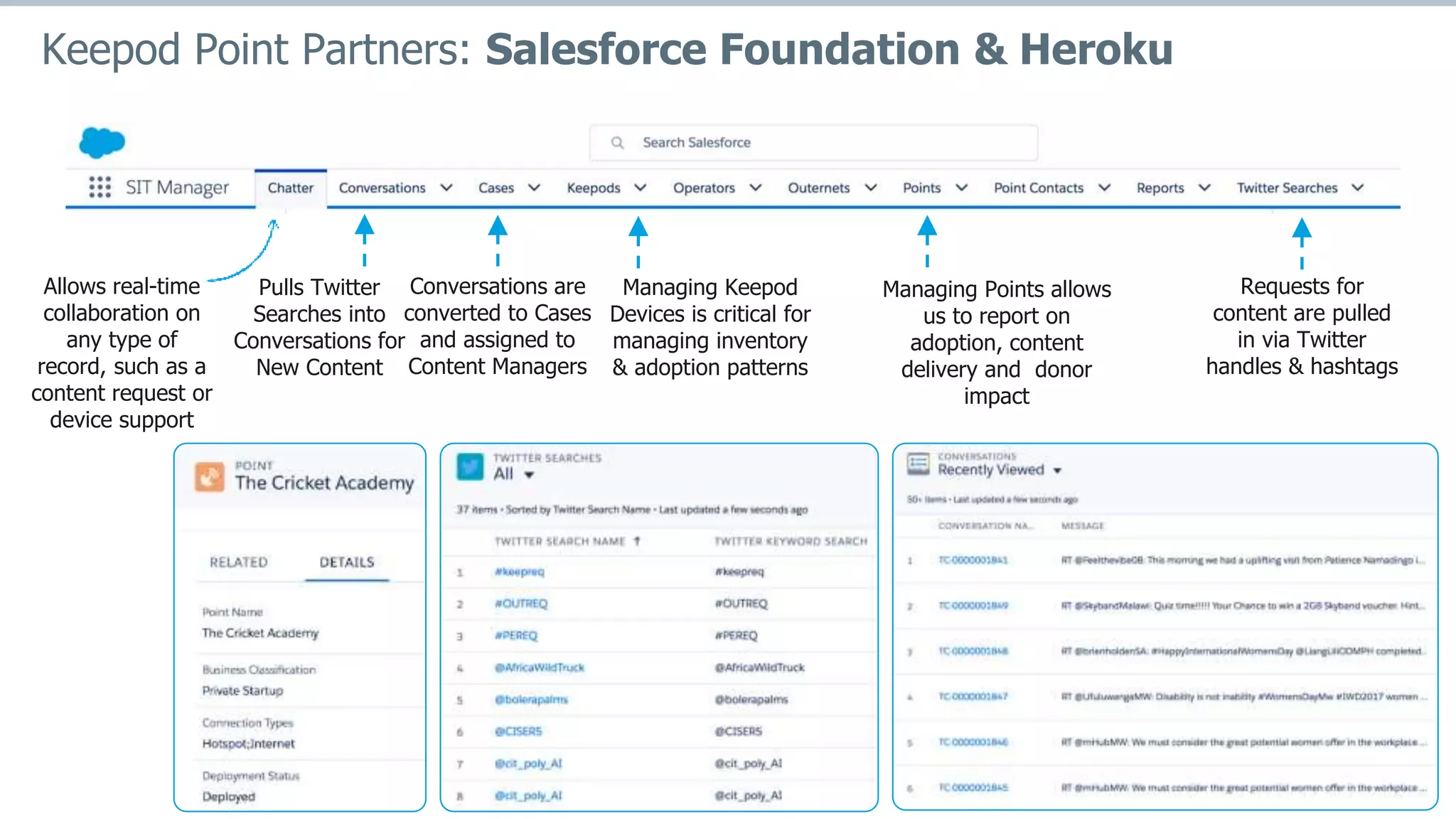
Task: Click the Deployed deployment status value
Action: 228,797
